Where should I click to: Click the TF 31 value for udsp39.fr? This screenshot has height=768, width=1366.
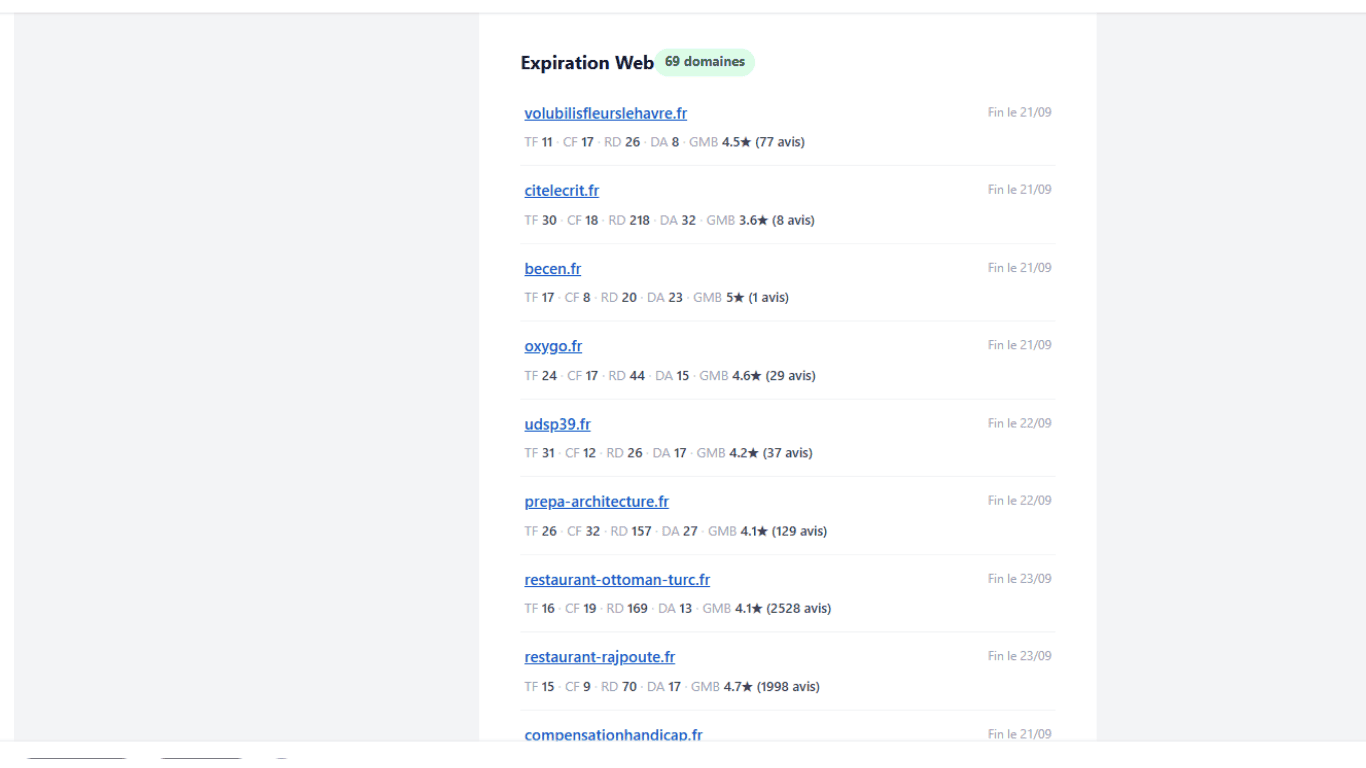540,453
